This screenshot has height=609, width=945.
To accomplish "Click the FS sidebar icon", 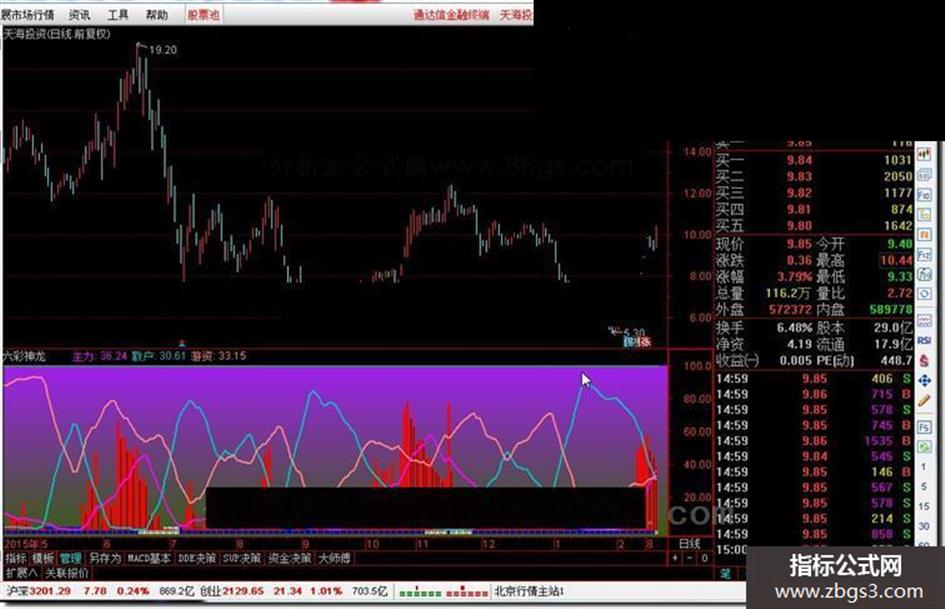I will (924, 427).
